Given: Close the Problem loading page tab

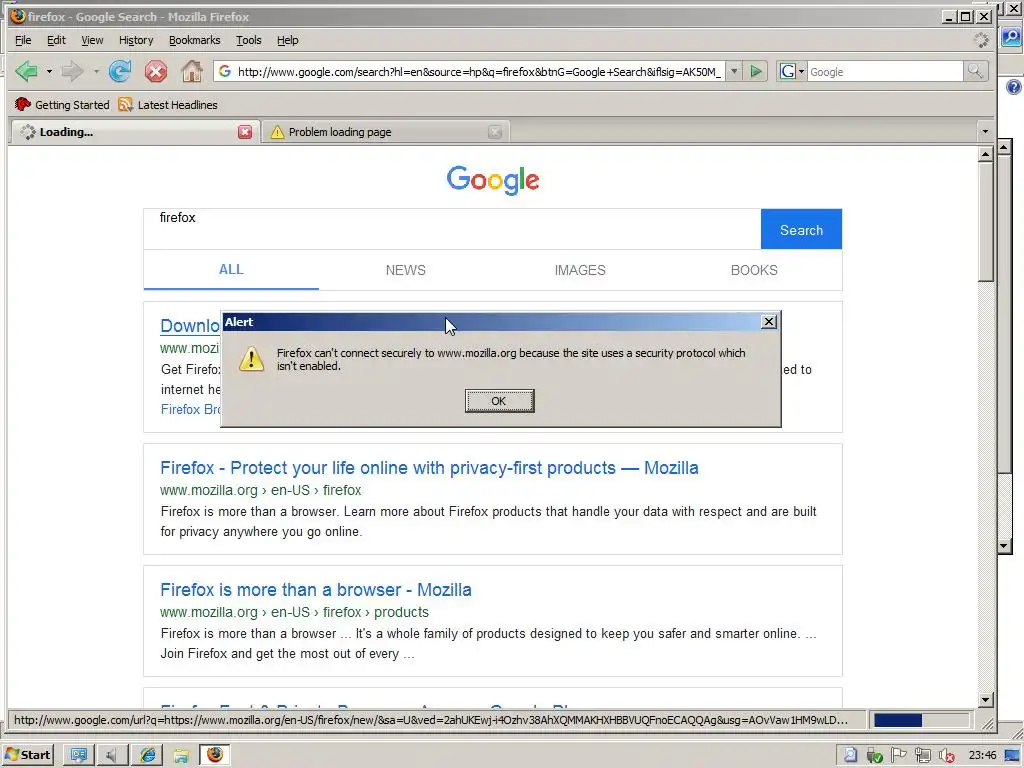Looking at the screenshot, I should pyautogui.click(x=495, y=132).
